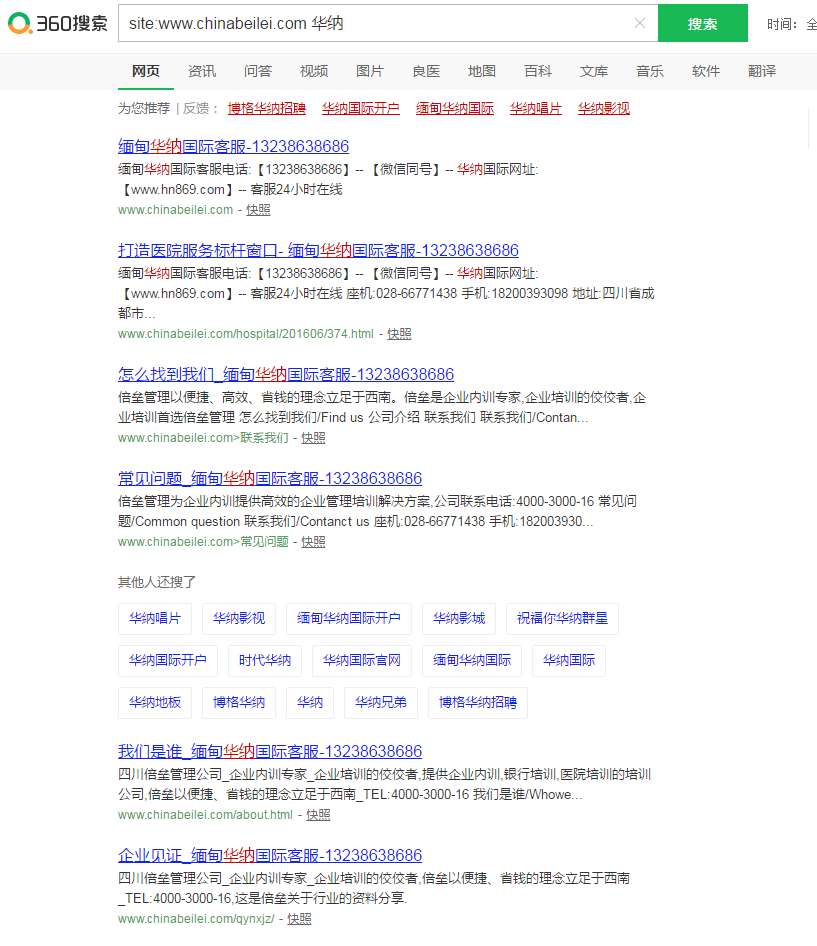Click related search chip 博格华纳
The width and height of the screenshot is (817, 946).
click(x=239, y=703)
